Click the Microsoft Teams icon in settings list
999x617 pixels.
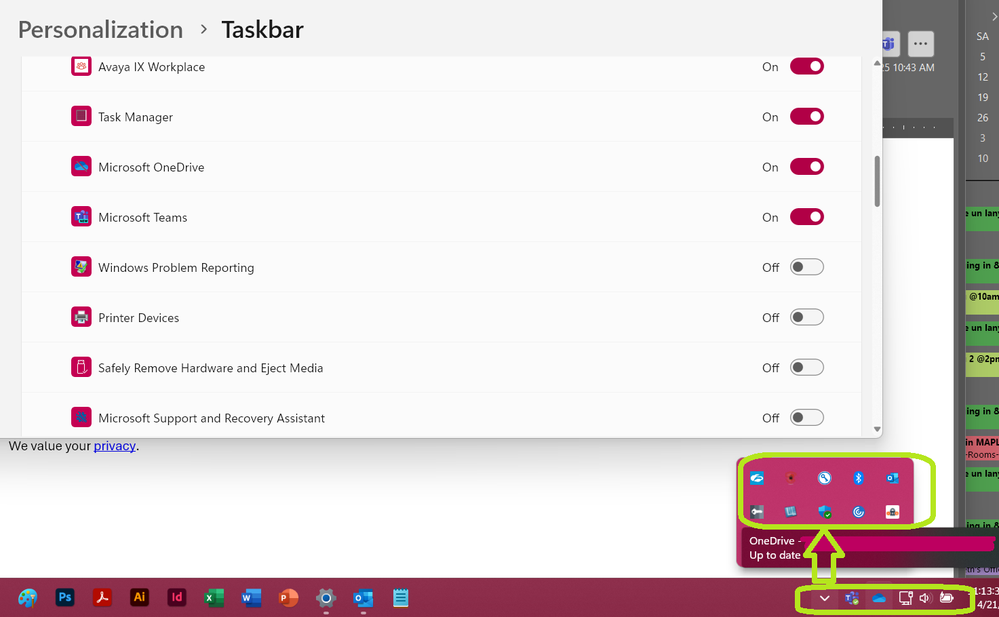point(81,217)
